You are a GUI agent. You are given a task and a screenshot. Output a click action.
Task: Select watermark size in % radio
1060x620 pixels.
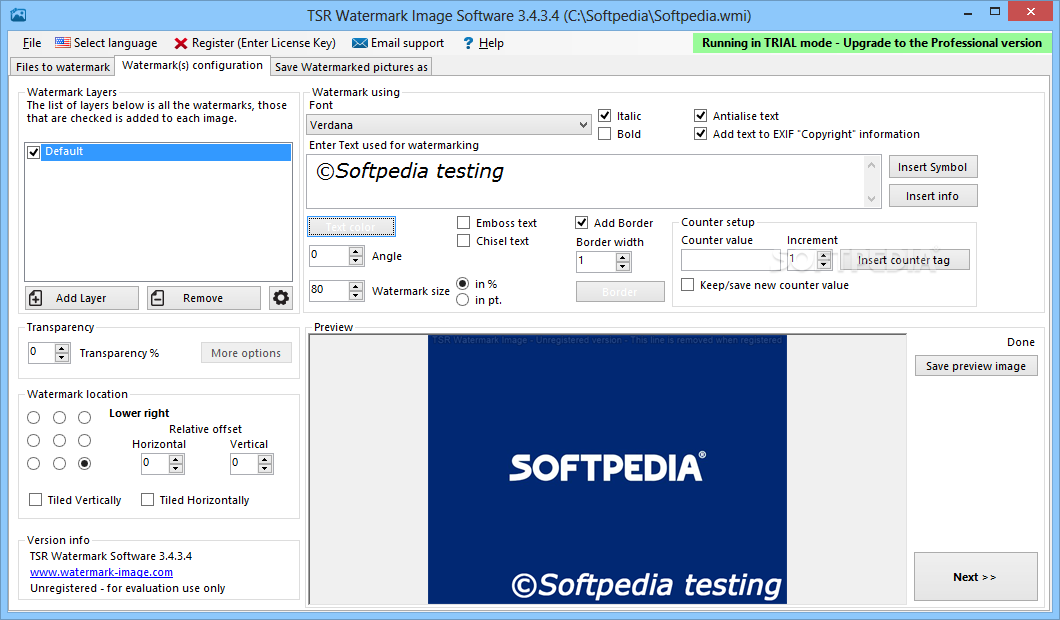click(x=462, y=283)
